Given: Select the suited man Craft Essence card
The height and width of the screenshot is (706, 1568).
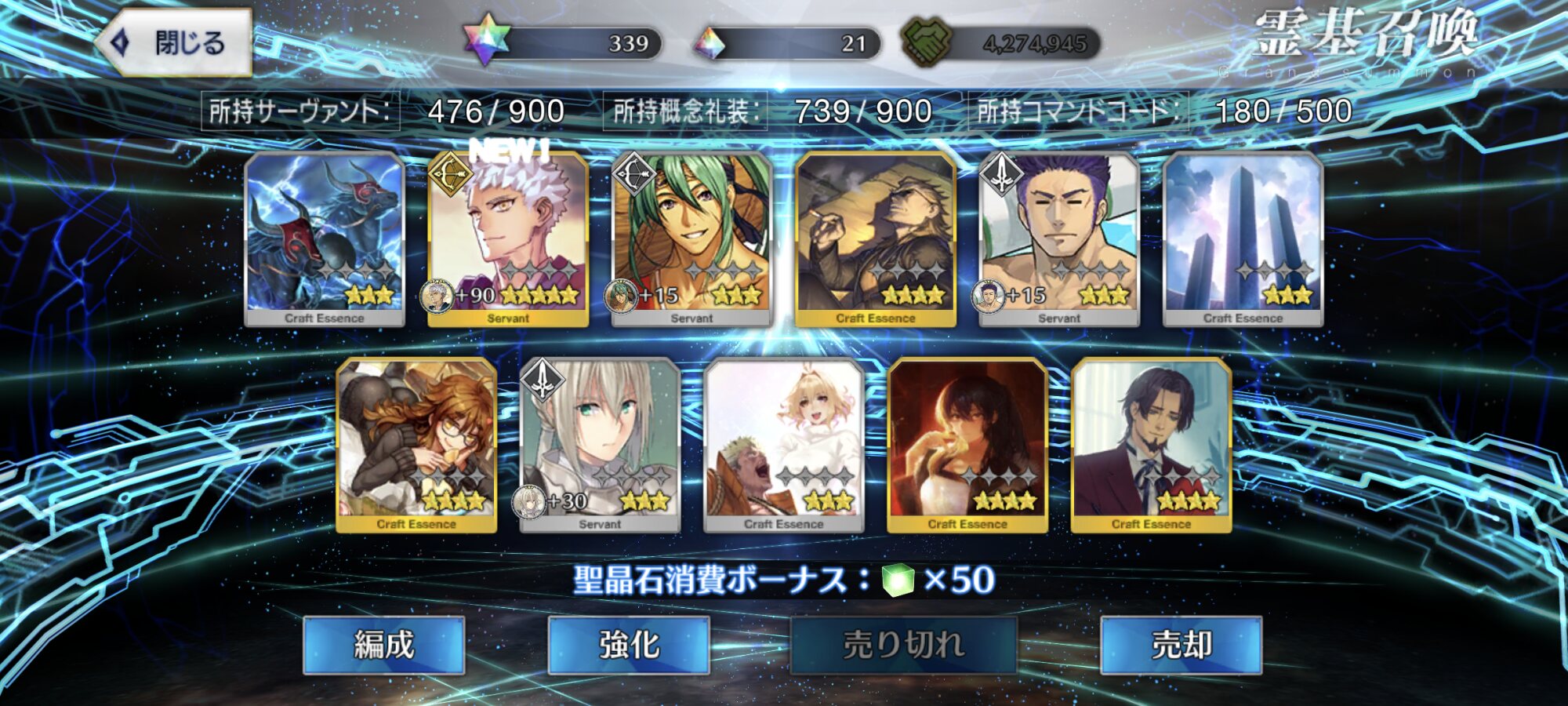Looking at the screenshot, I should pos(1151,446).
